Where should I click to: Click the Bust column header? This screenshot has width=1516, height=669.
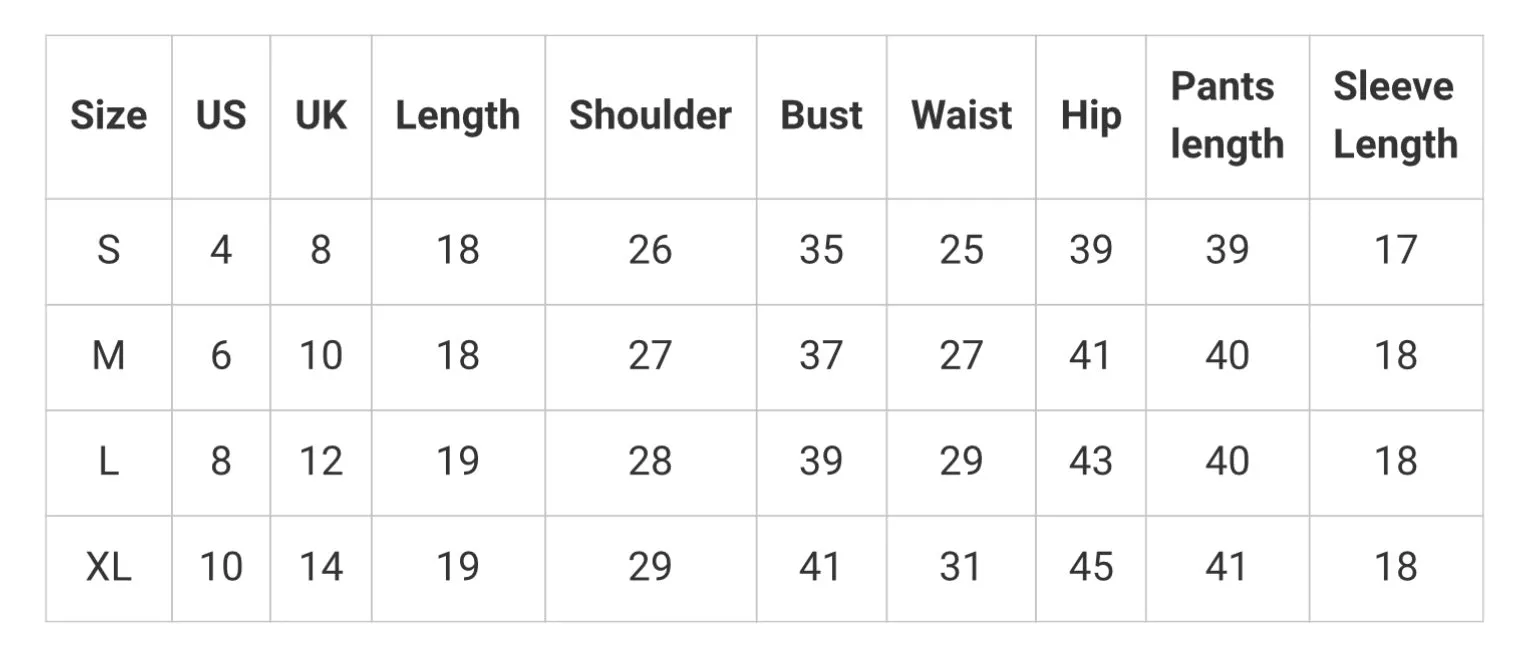821,116
